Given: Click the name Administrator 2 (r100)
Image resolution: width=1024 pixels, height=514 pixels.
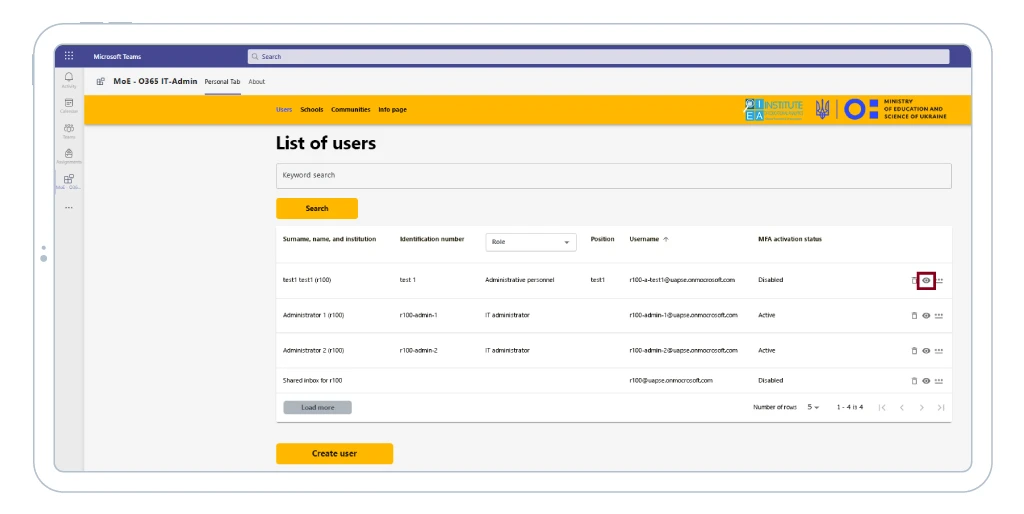Looking at the screenshot, I should tap(313, 351).
